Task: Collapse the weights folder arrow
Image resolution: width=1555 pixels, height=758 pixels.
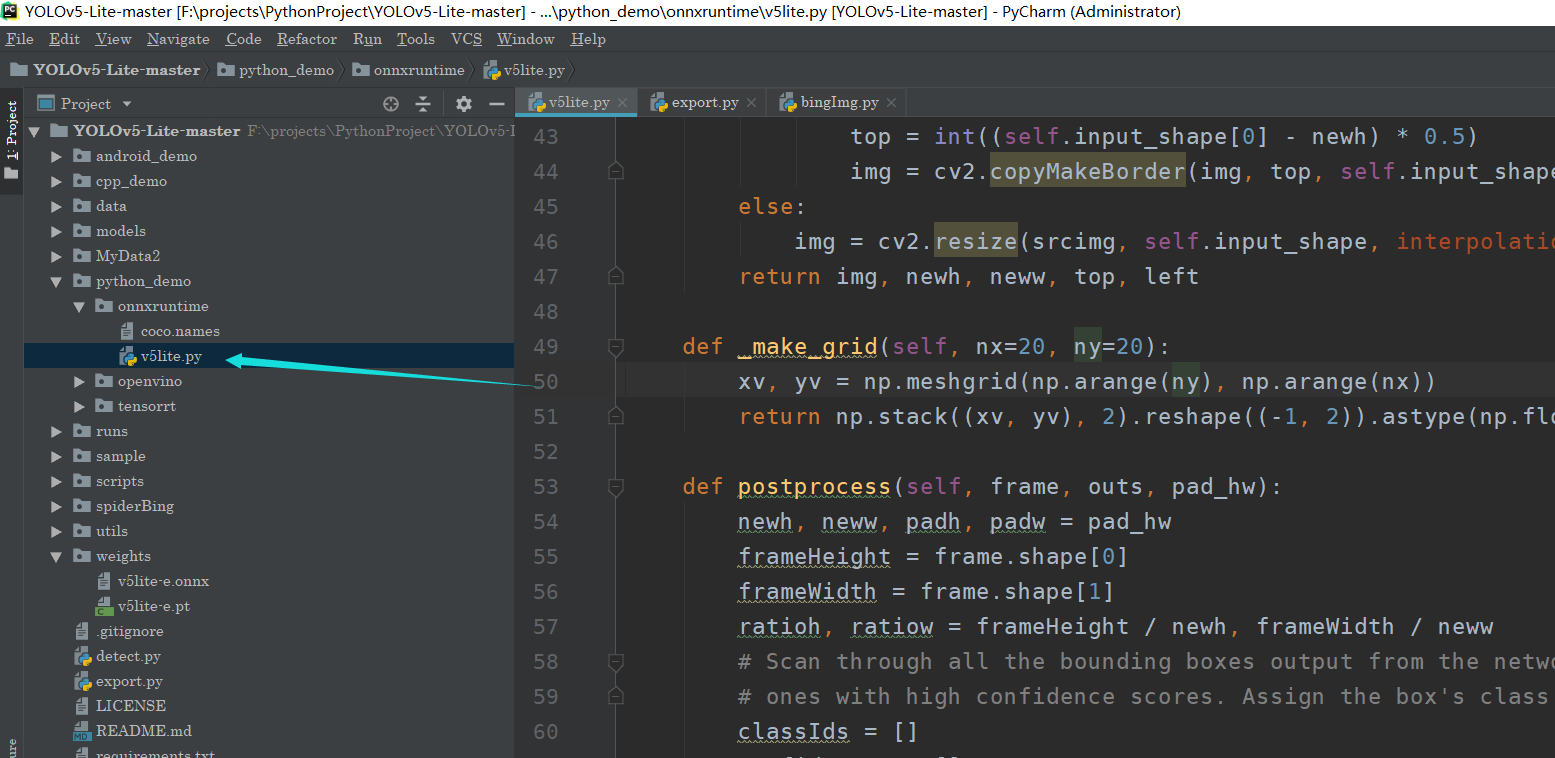Action: pos(57,556)
